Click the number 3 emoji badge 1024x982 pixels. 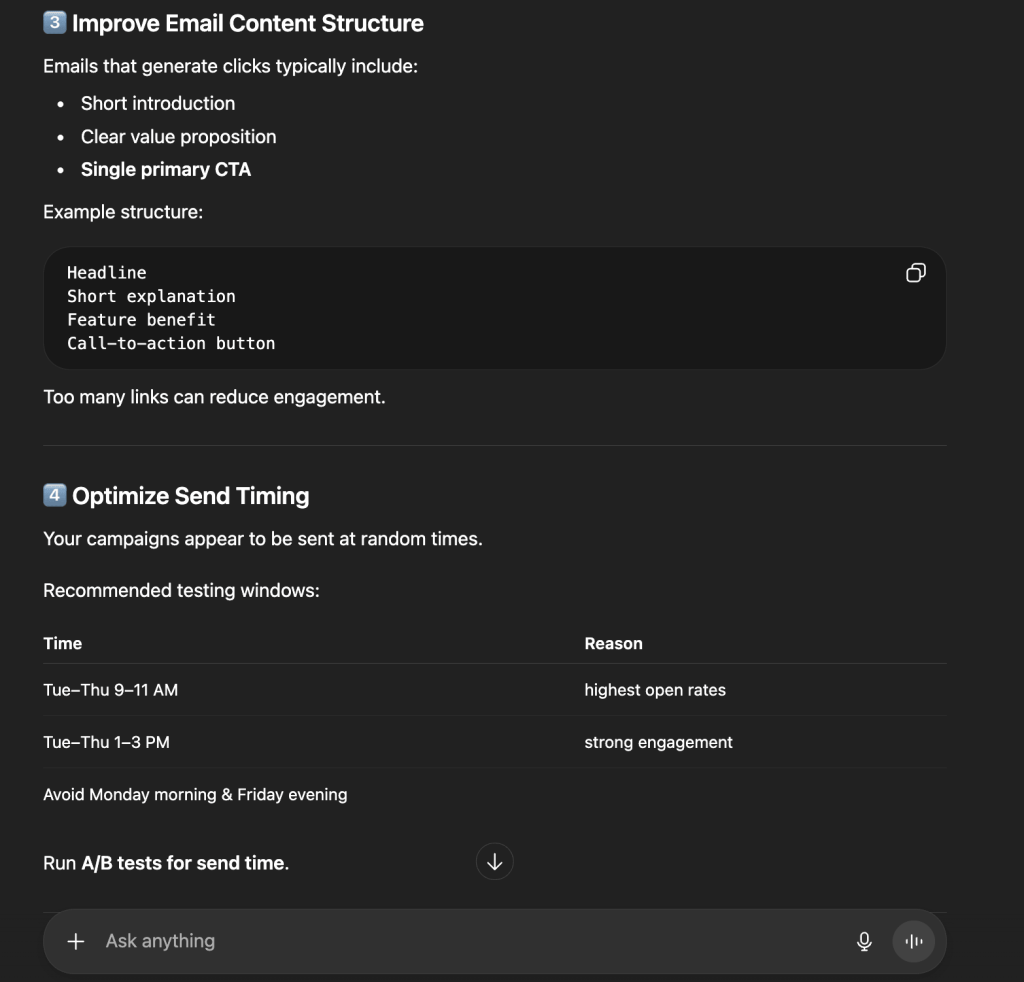[x=55, y=23]
